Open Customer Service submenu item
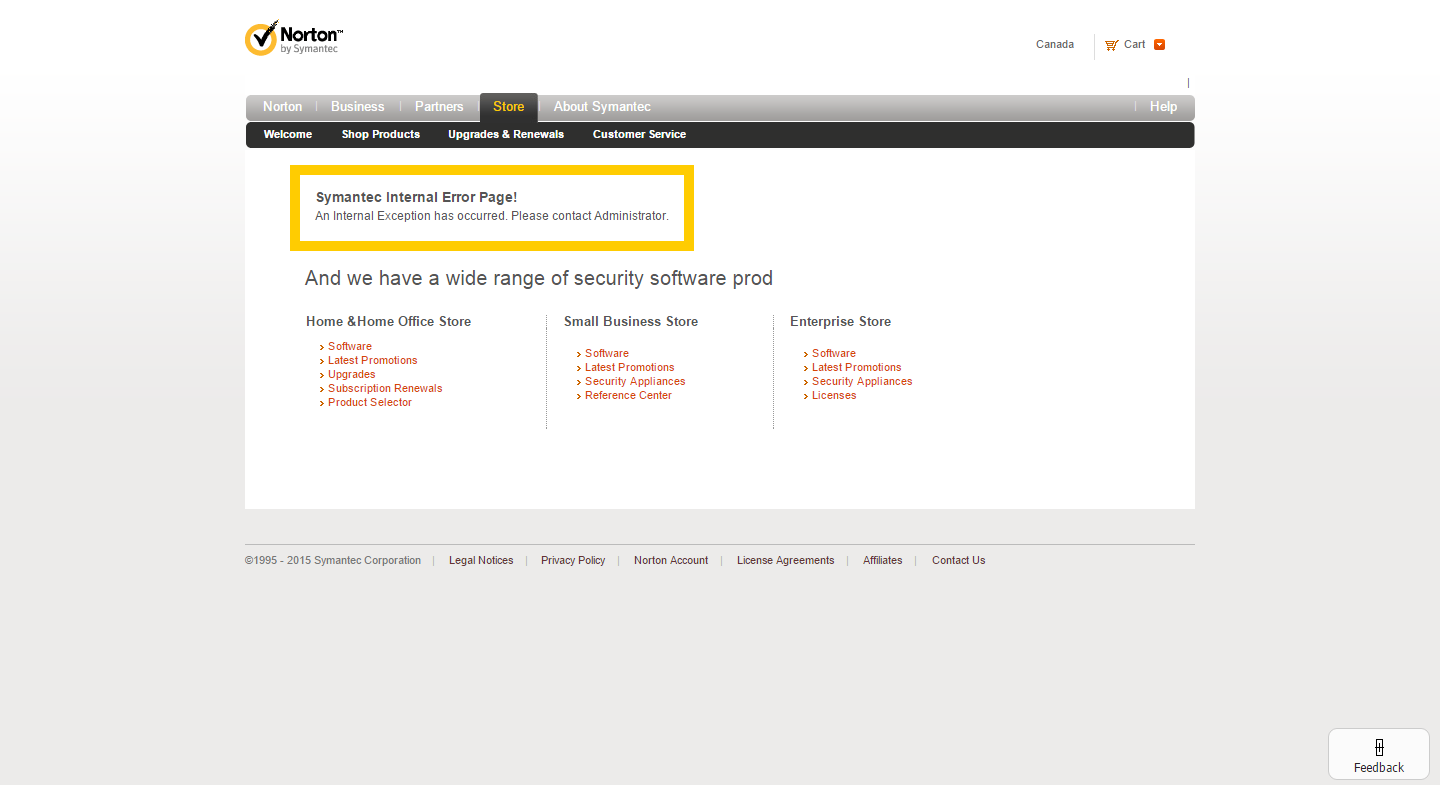Image resolution: width=1440 pixels, height=785 pixels. pos(639,134)
